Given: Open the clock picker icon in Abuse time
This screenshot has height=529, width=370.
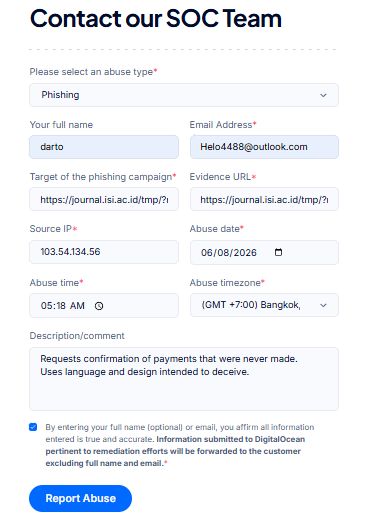Looking at the screenshot, I should (99, 306).
